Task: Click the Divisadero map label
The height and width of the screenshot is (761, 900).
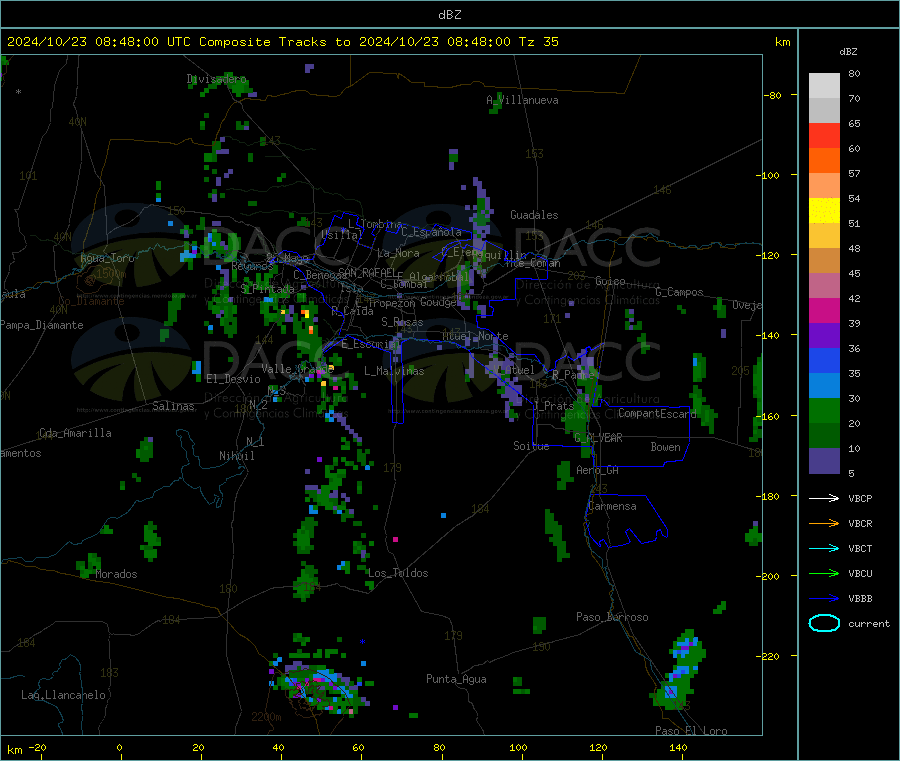Action: click(x=216, y=79)
